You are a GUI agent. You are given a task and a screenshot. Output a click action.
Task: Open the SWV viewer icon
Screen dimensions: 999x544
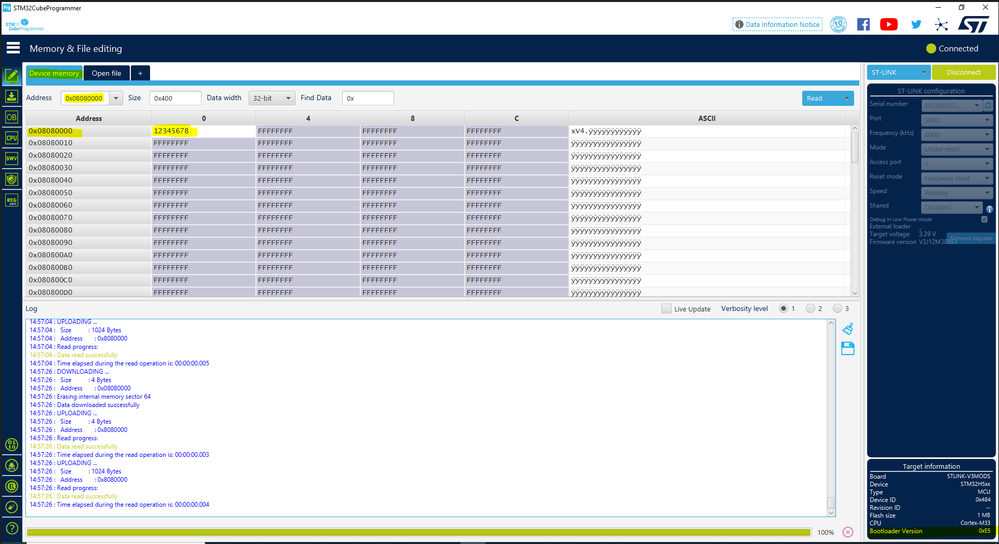[x=11, y=158]
